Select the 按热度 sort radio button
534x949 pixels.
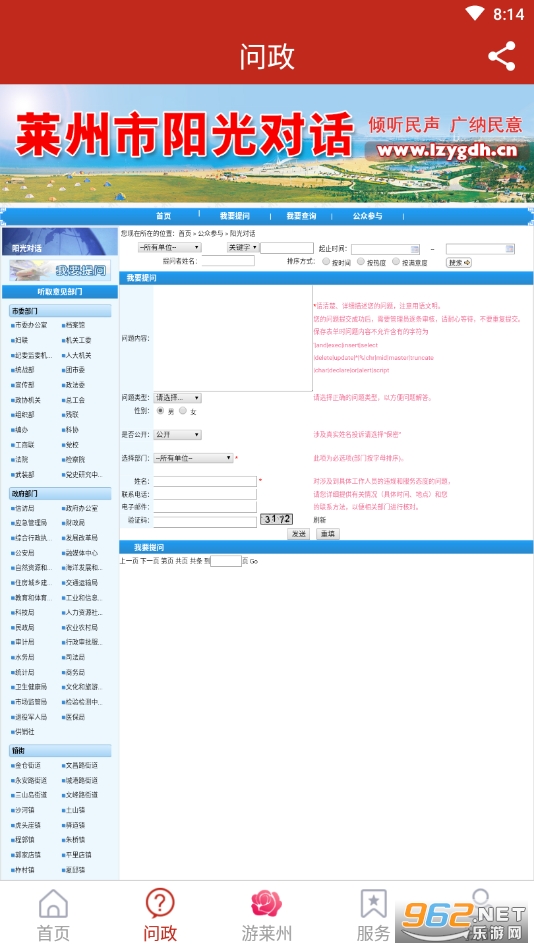(x=361, y=261)
